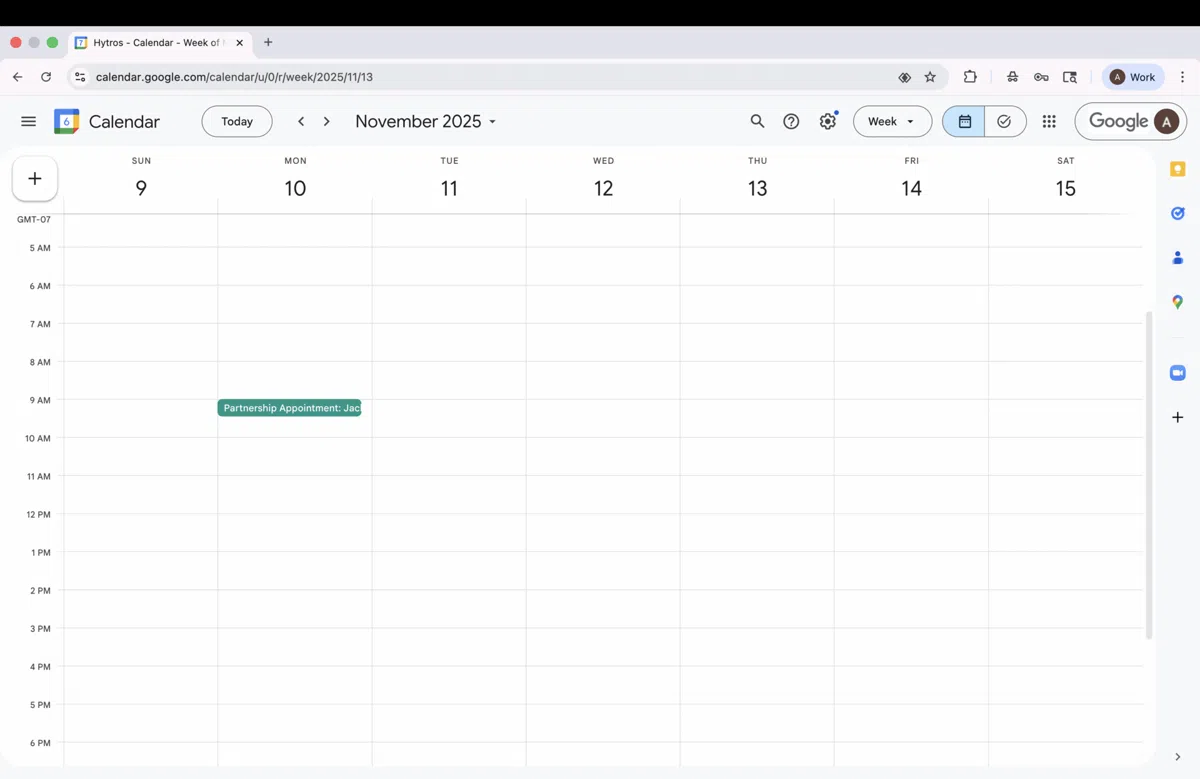Select Monday 10 day header
Screen dimensions: 1200x779
point(295,188)
